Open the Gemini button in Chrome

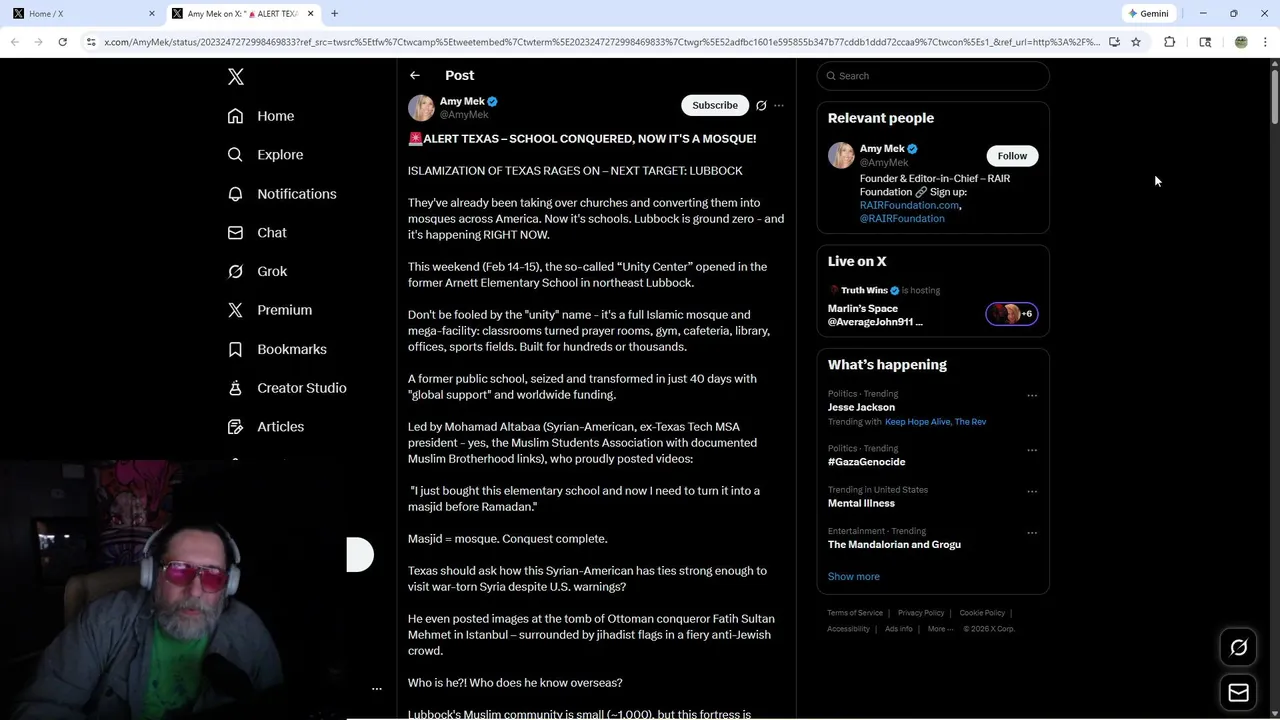click(1148, 14)
